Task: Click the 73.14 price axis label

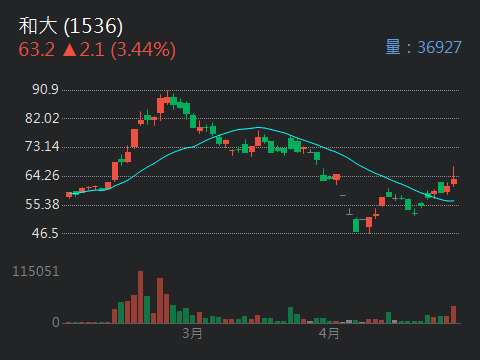Action: 42,146
